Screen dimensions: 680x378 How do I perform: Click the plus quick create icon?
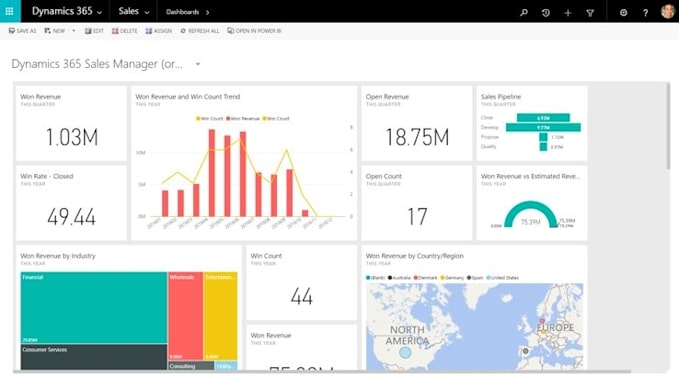[568, 13]
